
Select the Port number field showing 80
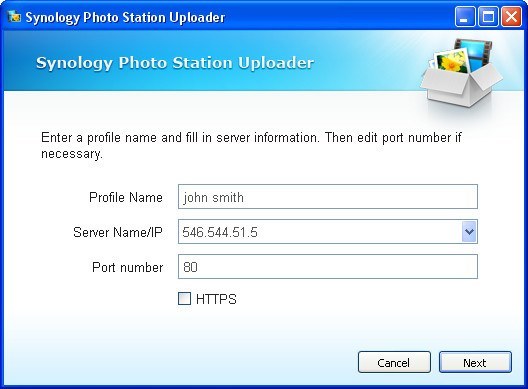328,267
